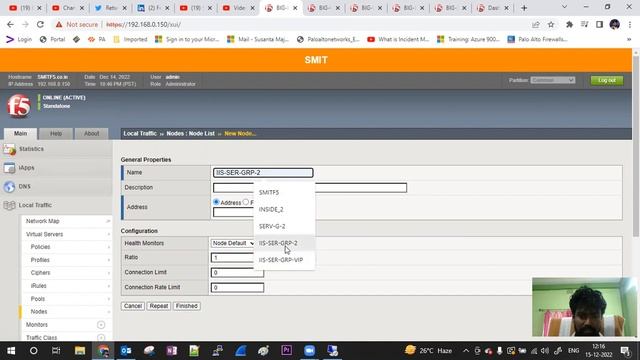The image size is (640, 360).
Task: Go back in browser history
Action: (10, 24)
